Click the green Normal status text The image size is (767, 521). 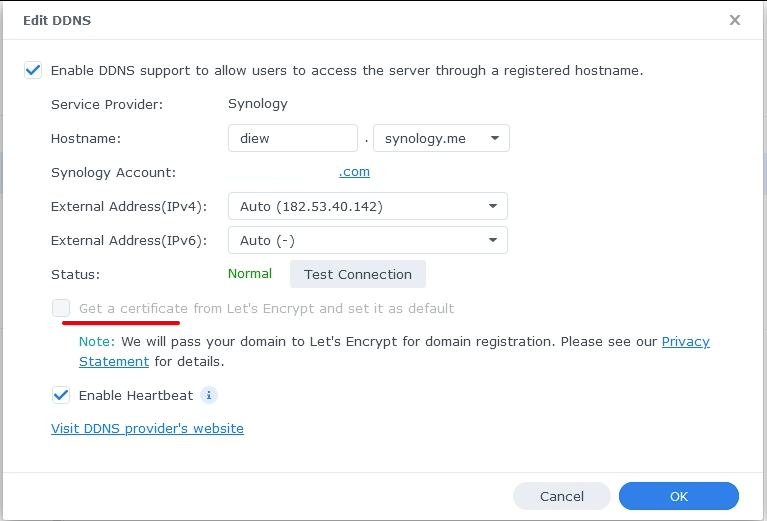[250, 273]
